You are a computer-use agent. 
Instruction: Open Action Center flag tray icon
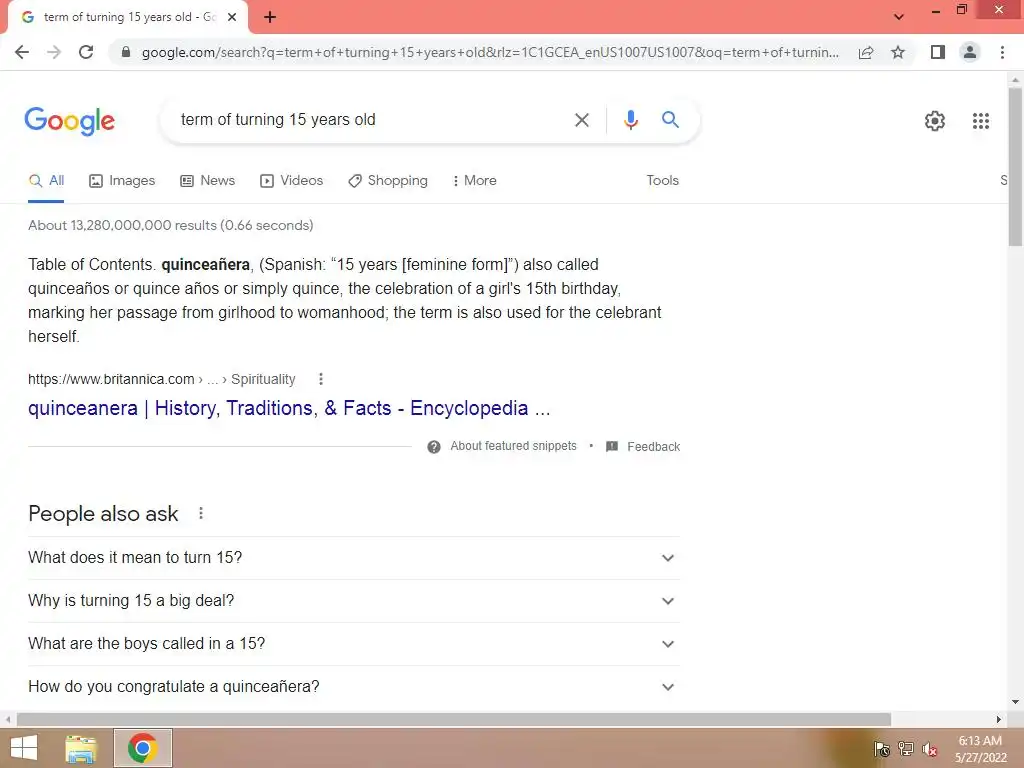[882, 749]
